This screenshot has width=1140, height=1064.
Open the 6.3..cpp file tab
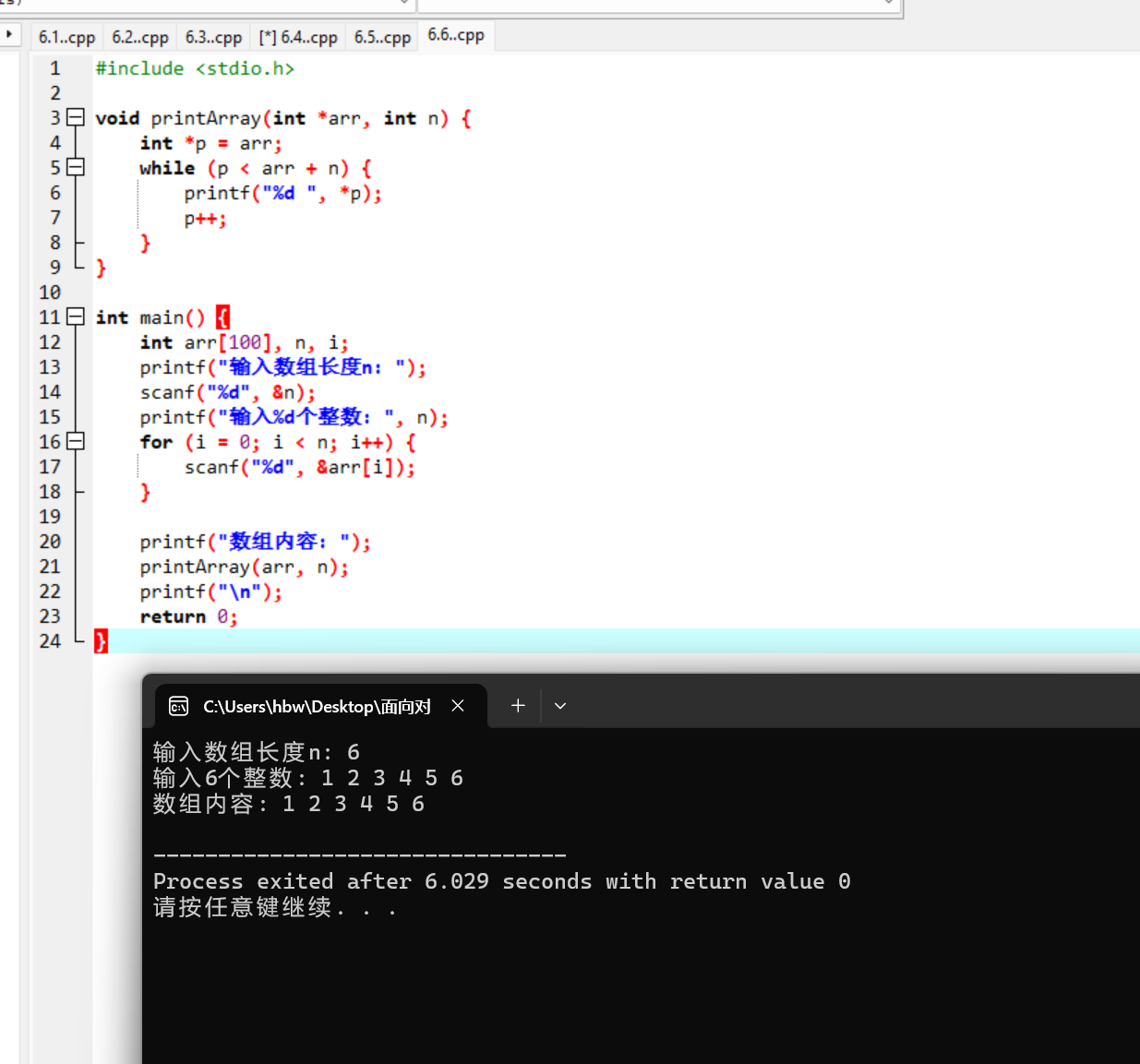click(213, 37)
